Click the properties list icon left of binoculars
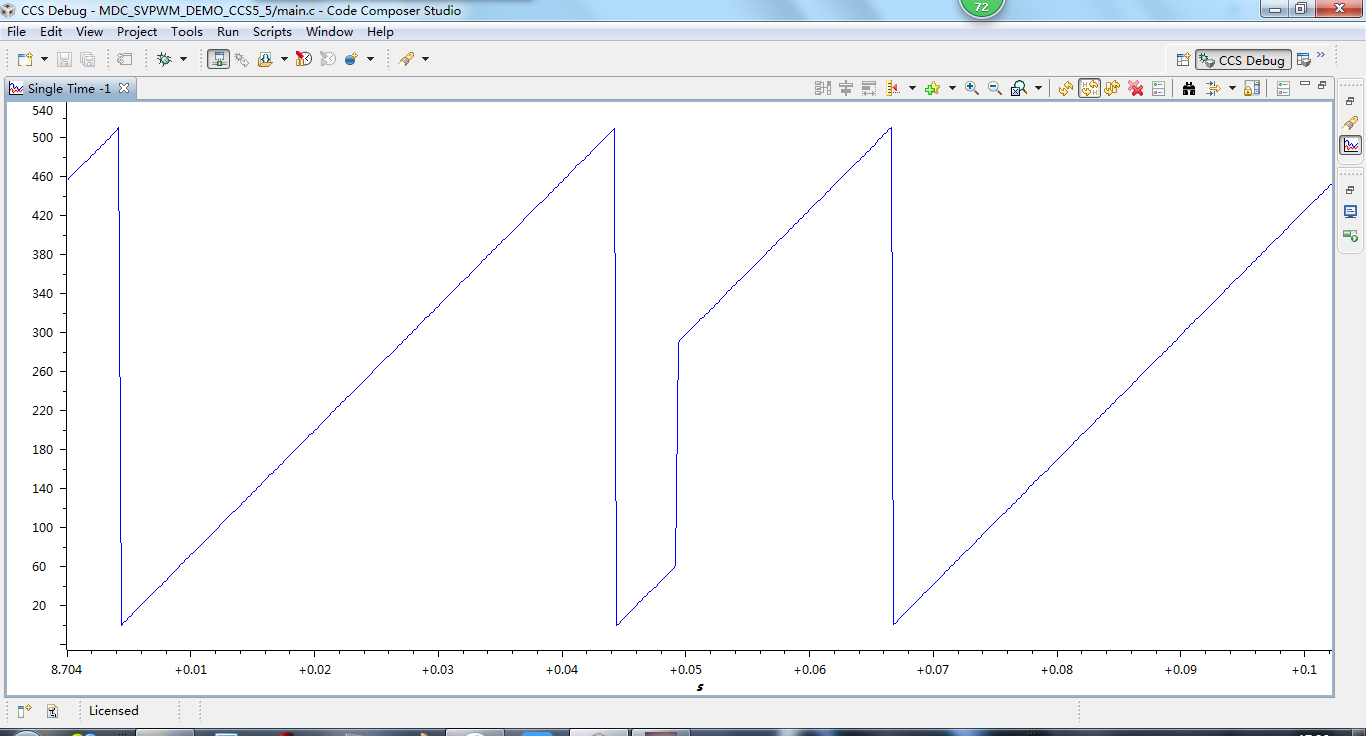Viewport: 1366px width, 736px height. (x=1159, y=88)
